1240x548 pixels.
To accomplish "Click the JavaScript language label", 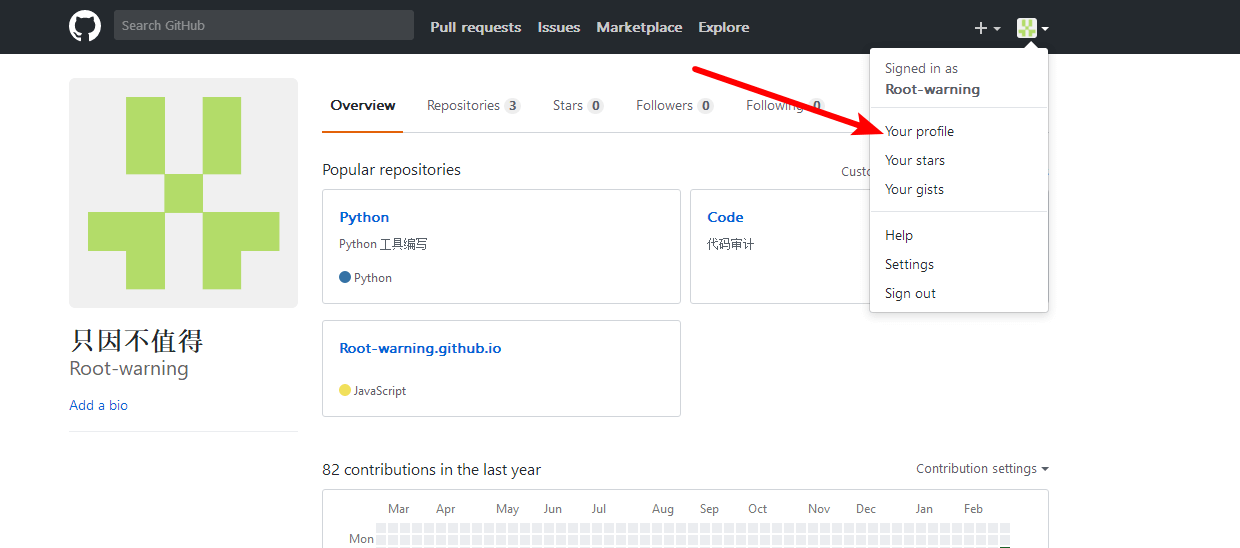I will click(380, 391).
